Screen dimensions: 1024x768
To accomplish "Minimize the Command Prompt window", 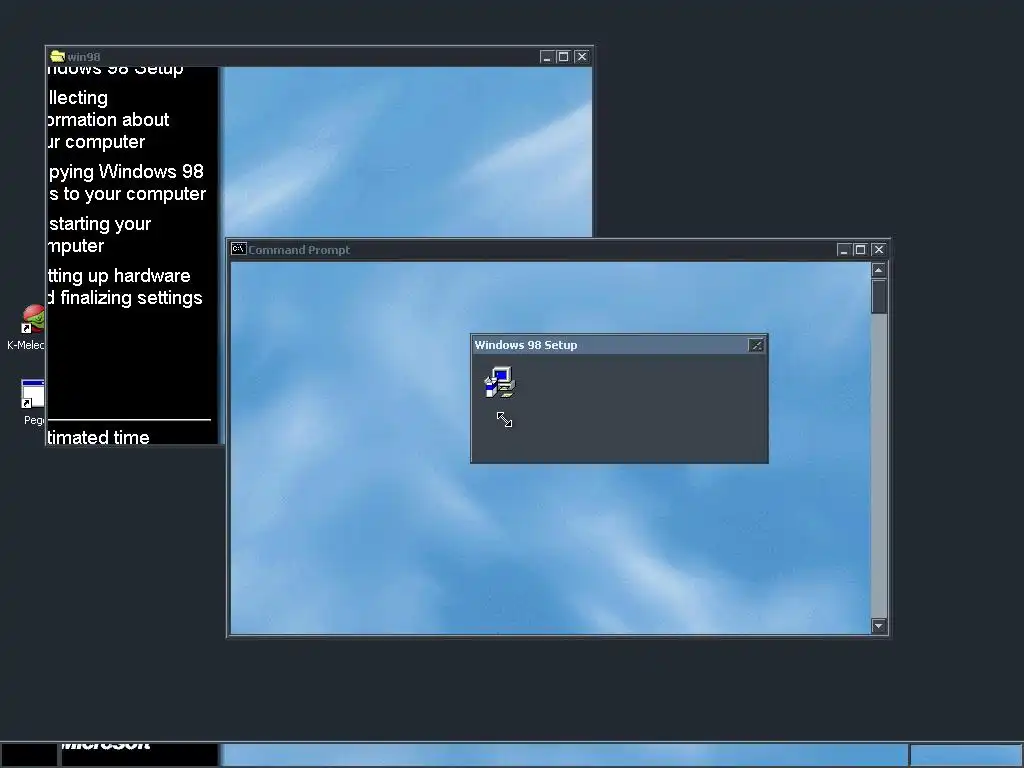I will point(843,249).
